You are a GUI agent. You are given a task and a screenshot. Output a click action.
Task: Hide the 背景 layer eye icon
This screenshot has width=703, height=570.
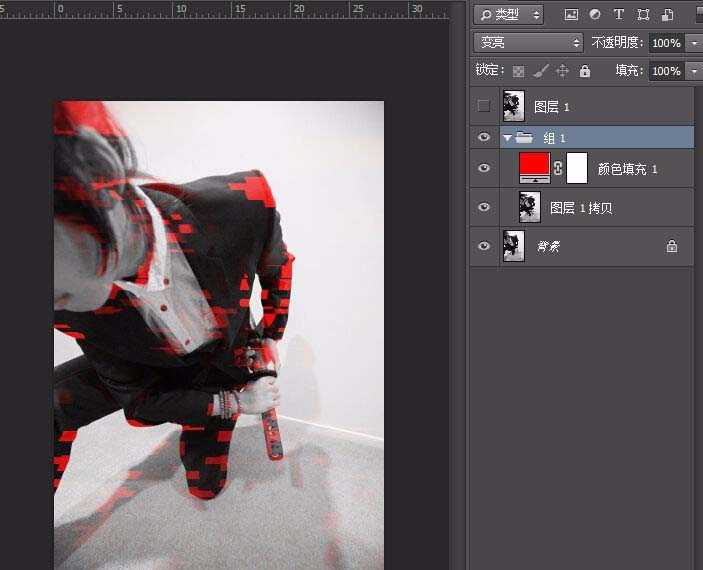pos(484,246)
